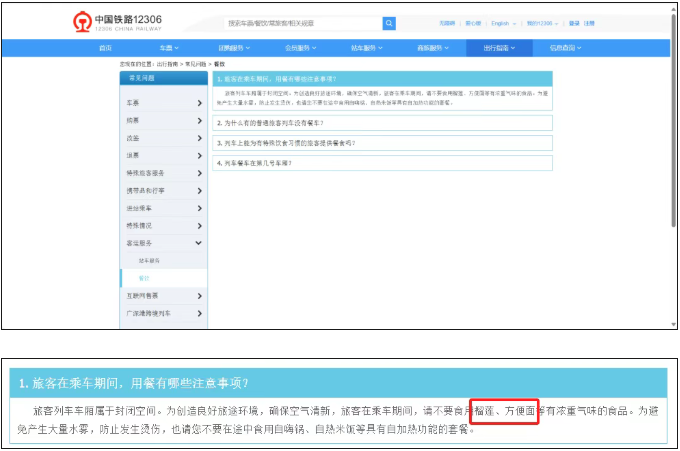Click the blue search magnifier button
Viewport: 680px width, 451px height.
click(x=389, y=22)
